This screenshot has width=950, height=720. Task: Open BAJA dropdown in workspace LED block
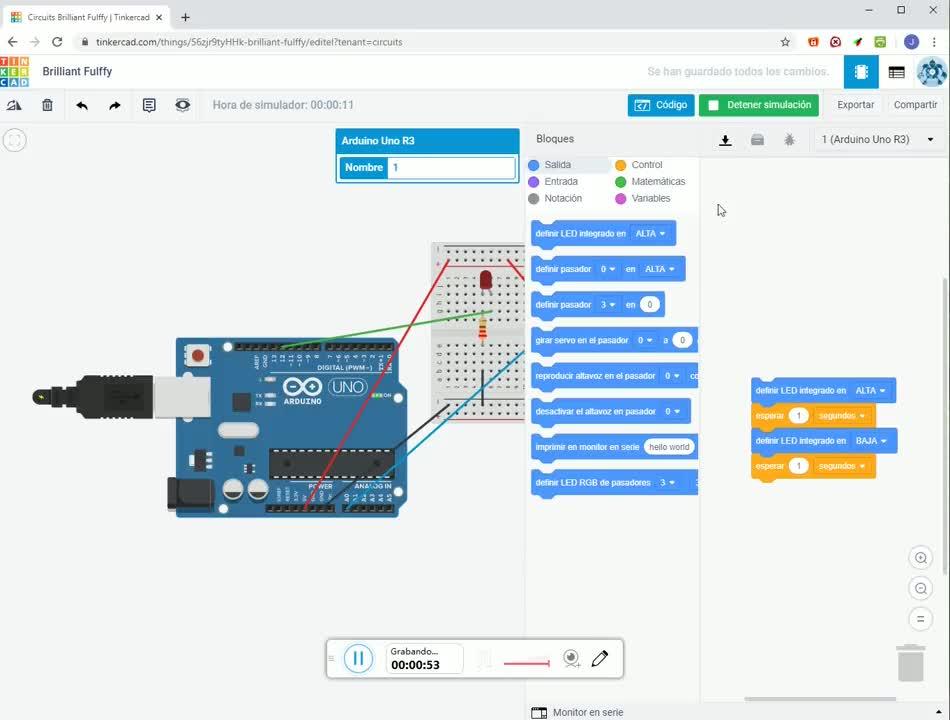tap(871, 441)
